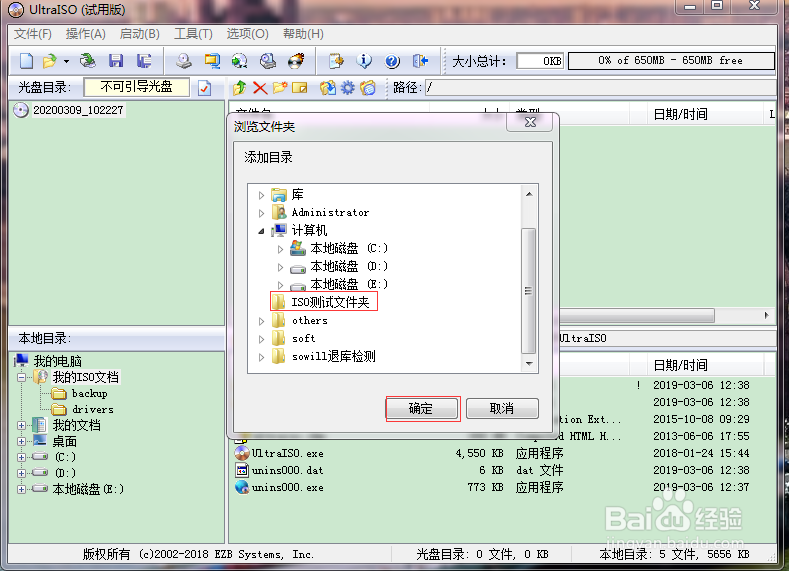This screenshot has height=571, width=789.
Task: Click the Add files toolbar icon
Action: pyautogui.click(x=336, y=61)
